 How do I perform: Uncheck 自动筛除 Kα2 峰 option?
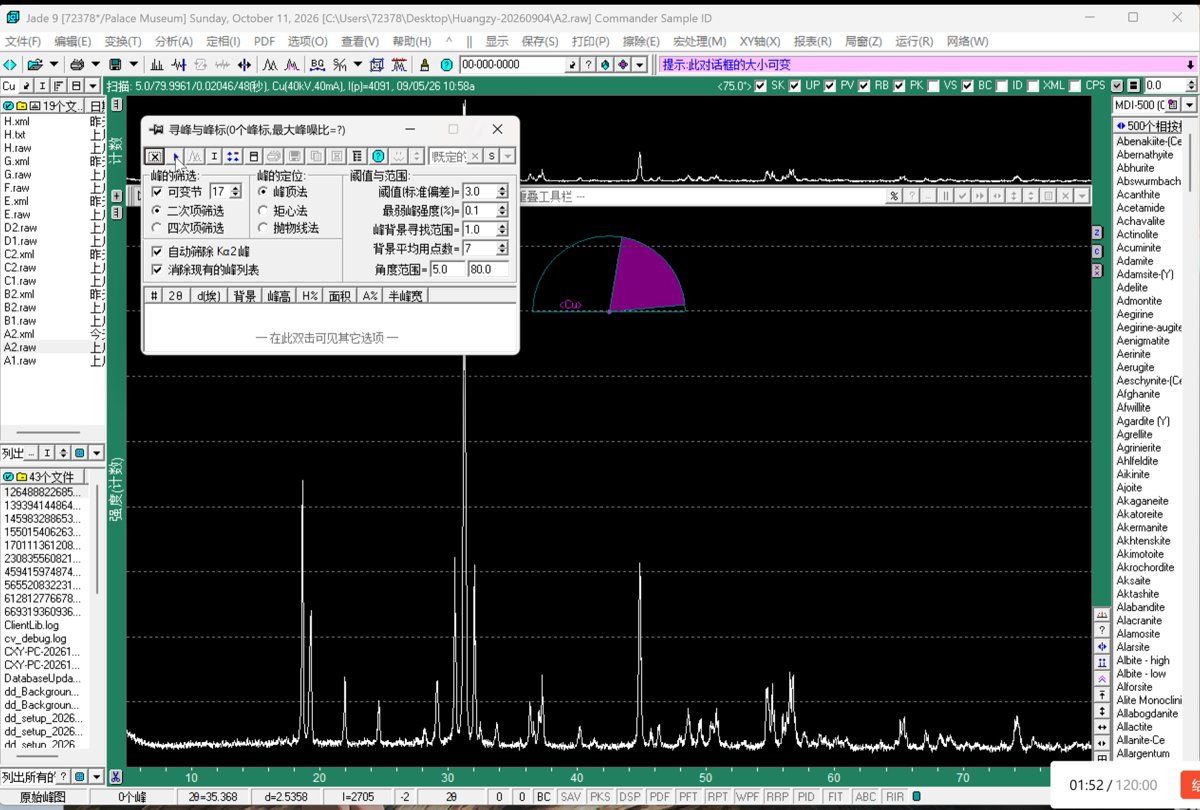tap(157, 252)
